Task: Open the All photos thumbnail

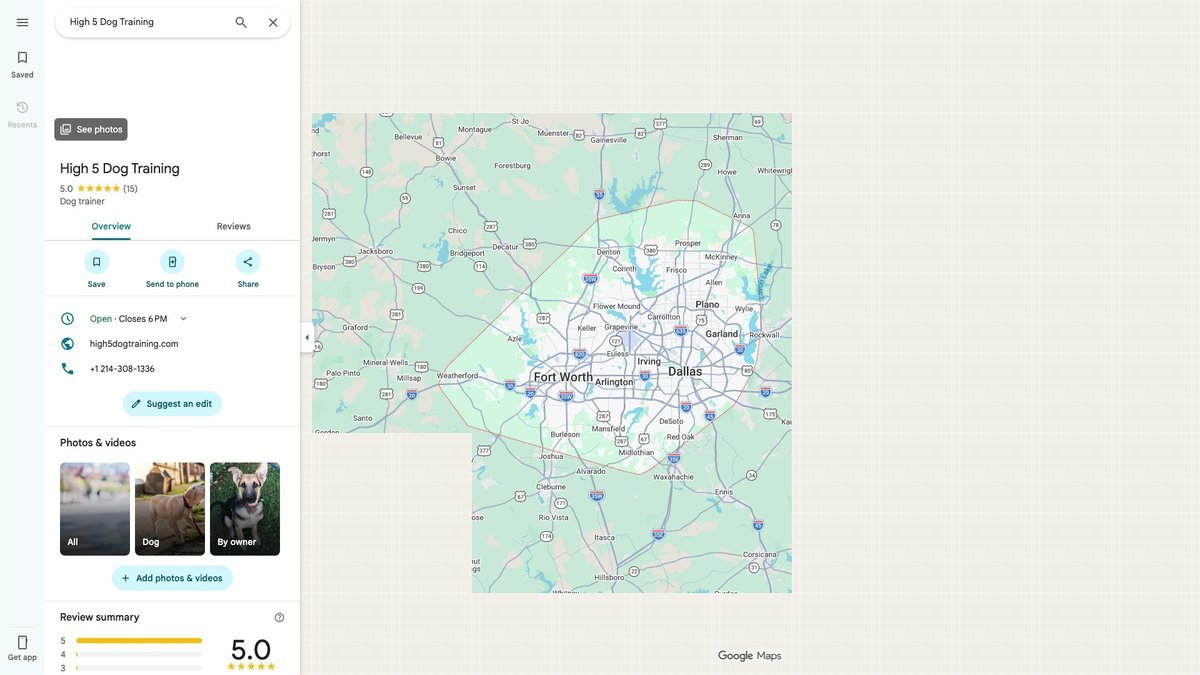Action: coord(95,509)
